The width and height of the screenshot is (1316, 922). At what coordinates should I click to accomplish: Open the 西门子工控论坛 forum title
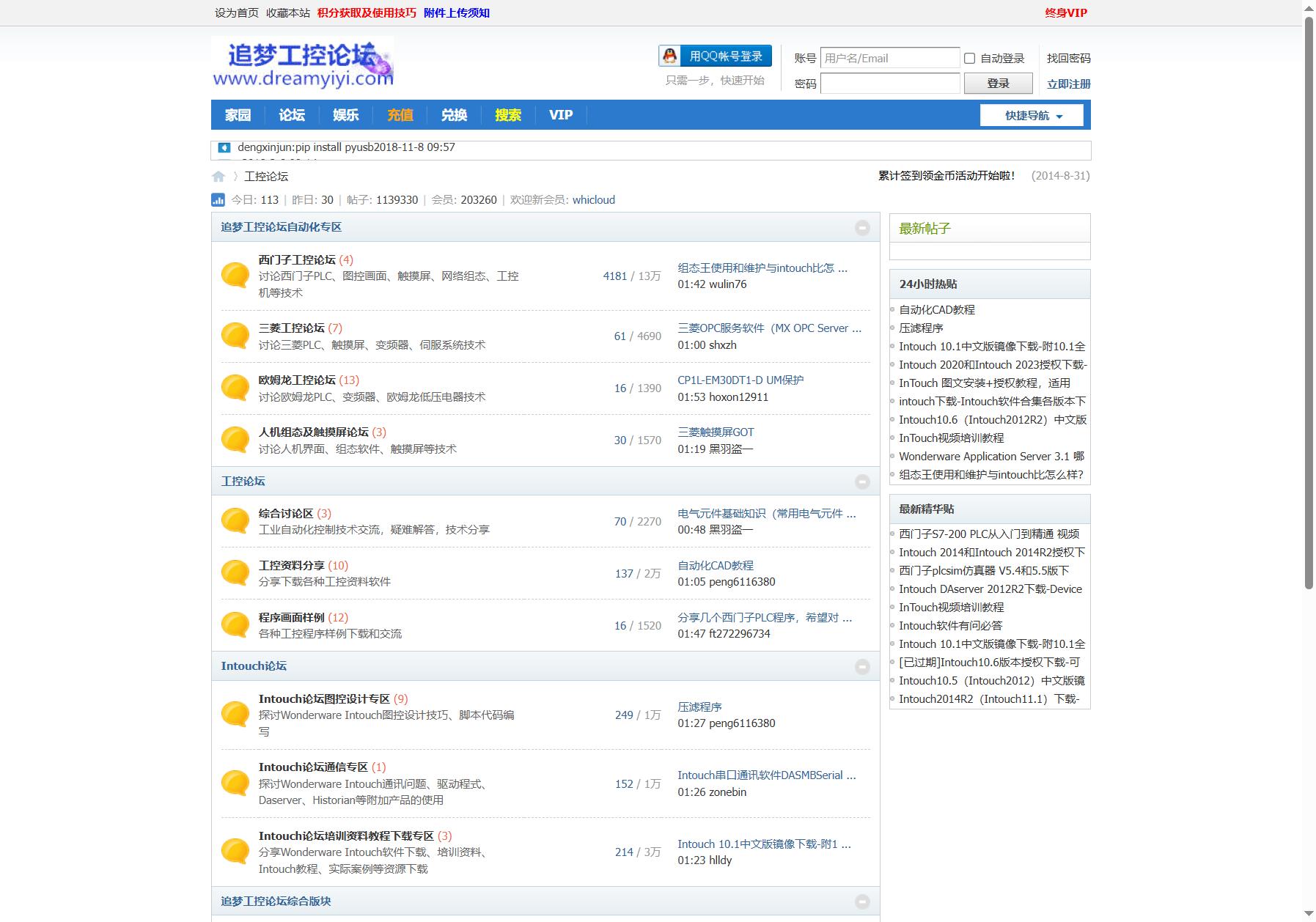coord(297,259)
